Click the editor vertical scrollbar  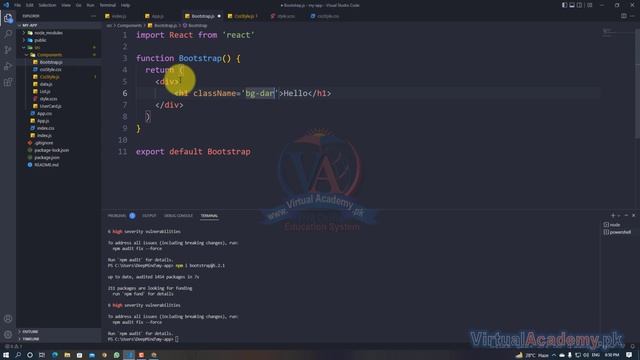pyautogui.click(x=638, y=84)
